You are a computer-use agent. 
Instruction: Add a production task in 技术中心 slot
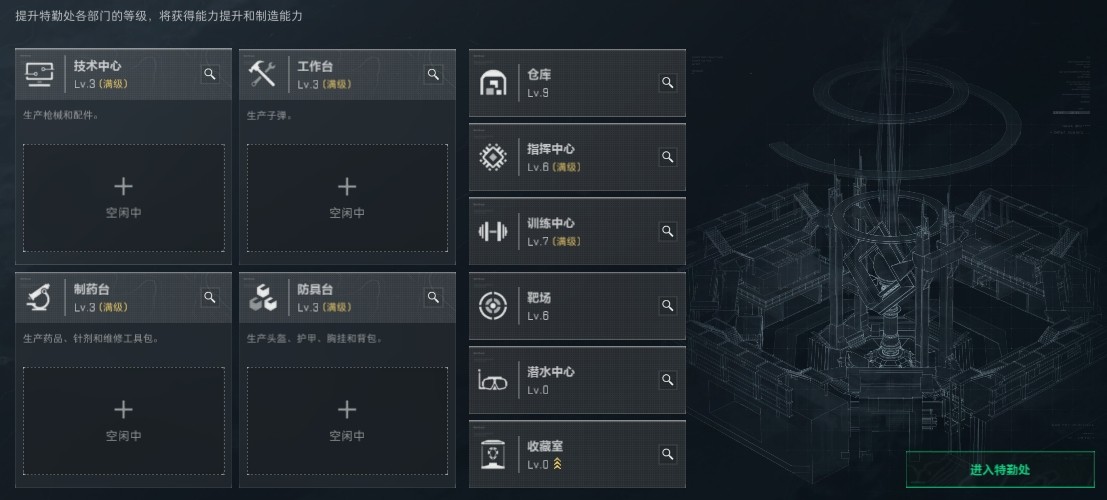124,198
